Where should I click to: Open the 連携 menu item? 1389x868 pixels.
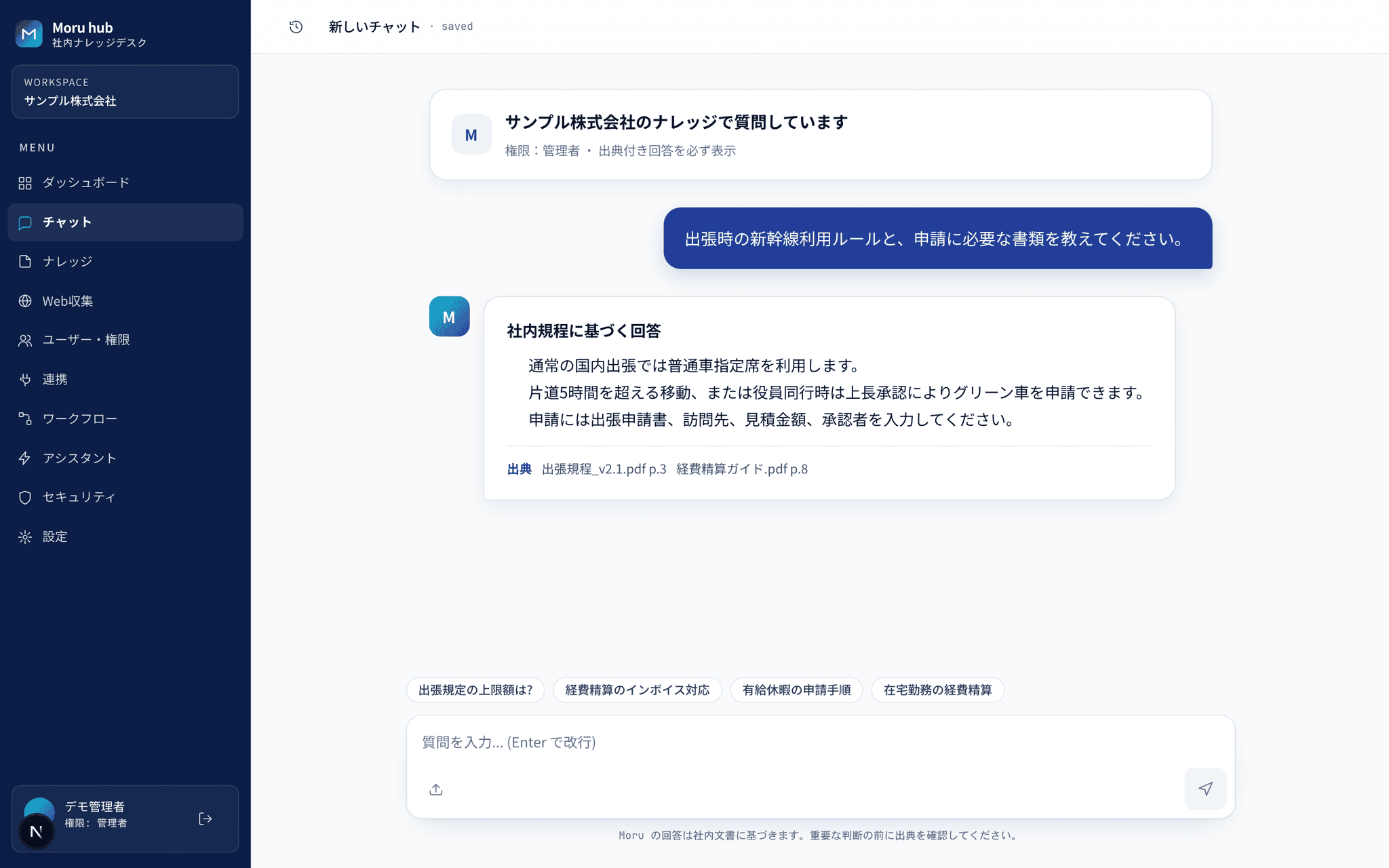pyautogui.click(x=125, y=380)
